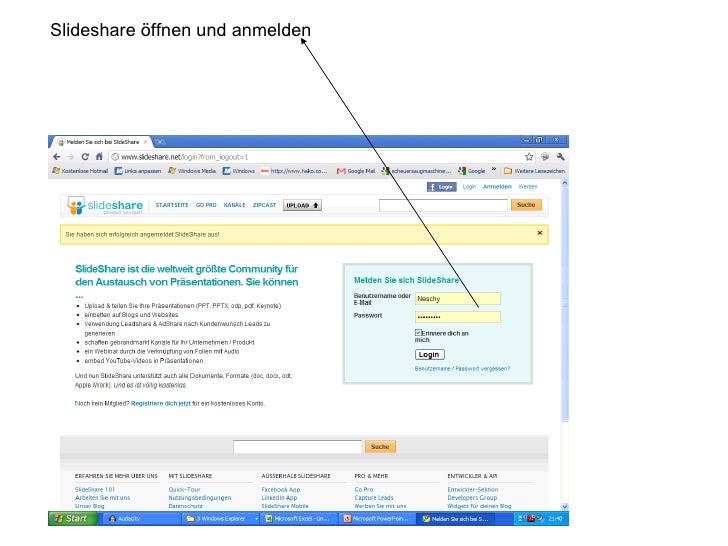
Task: Open the Windows Media bookmark
Action: click(x=192, y=171)
